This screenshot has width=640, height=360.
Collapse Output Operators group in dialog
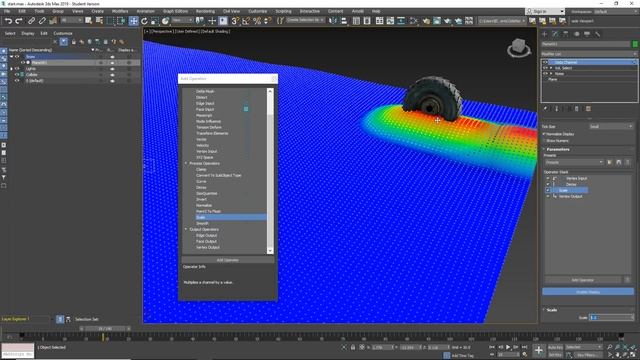[186, 229]
